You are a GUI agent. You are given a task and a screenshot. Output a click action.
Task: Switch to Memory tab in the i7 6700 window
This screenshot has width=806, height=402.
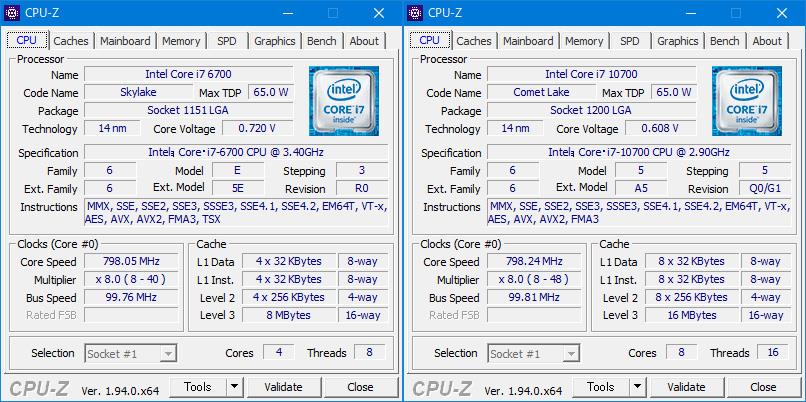pos(181,41)
